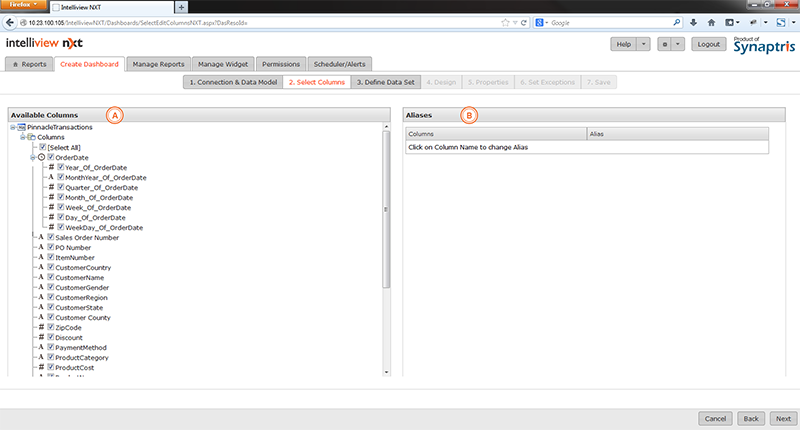Uncheck the ZipCode column checkbox
The image size is (800, 430).
coord(49,327)
